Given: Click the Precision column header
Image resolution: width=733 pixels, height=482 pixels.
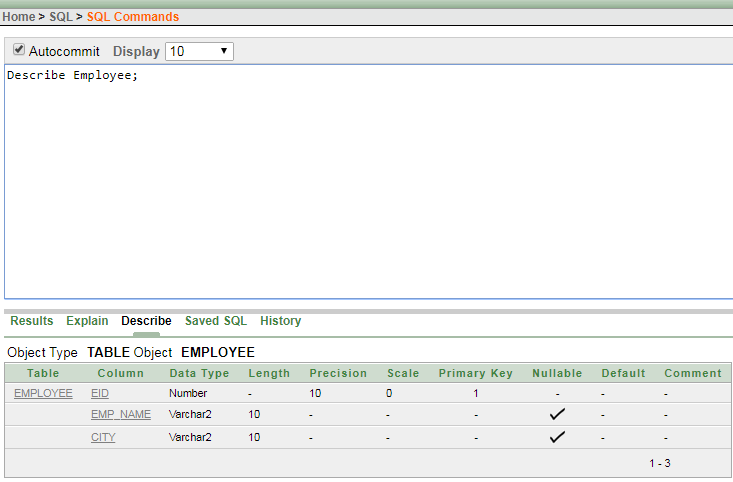Looking at the screenshot, I should point(338,373).
